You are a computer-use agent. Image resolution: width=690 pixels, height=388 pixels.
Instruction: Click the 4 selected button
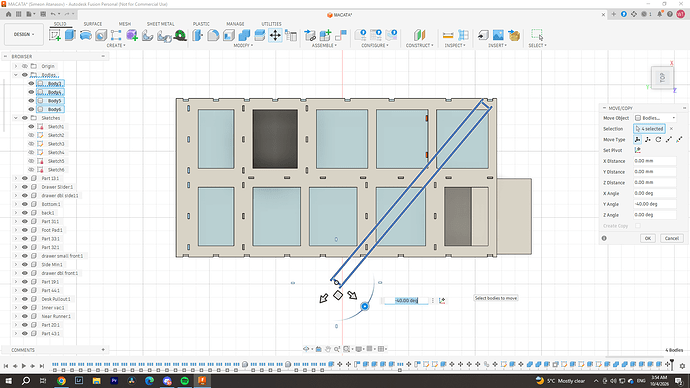tap(650, 128)
